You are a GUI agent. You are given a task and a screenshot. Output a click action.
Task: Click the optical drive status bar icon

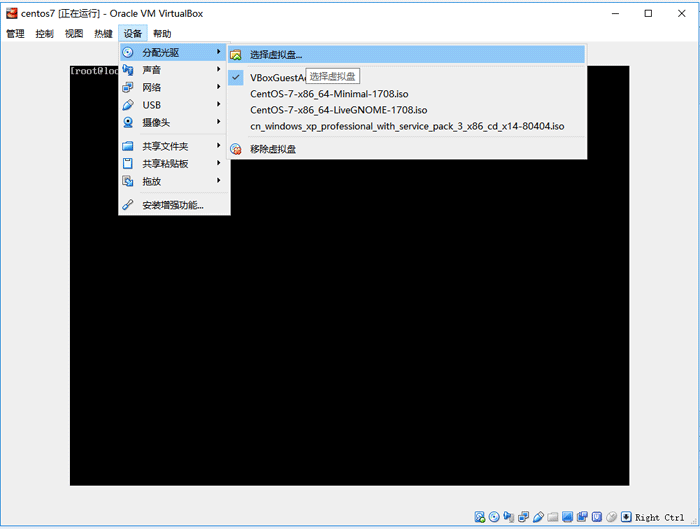(494, 517)
